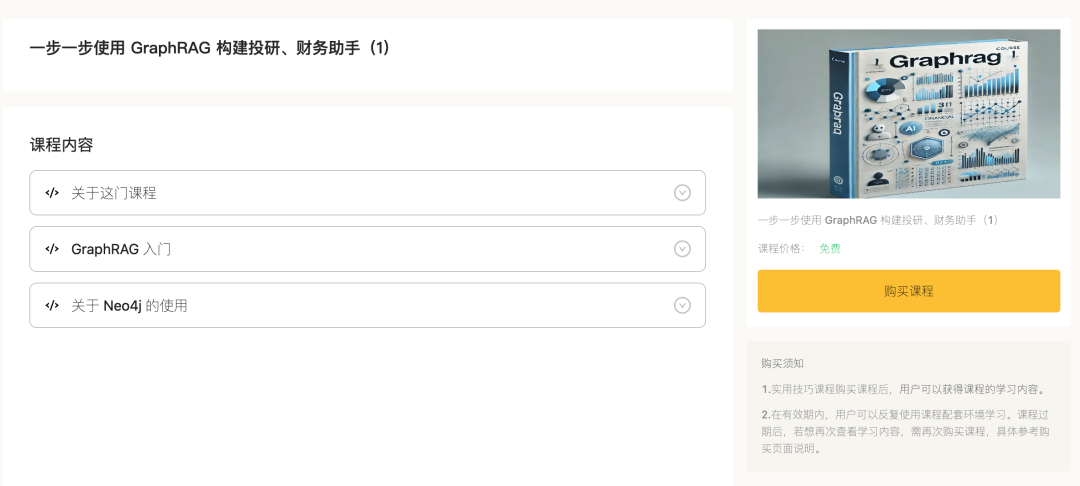Click the code icon beside 关于 Neo4j 的使用
The image size is (1080, 486).
click(x=52, y=305)
